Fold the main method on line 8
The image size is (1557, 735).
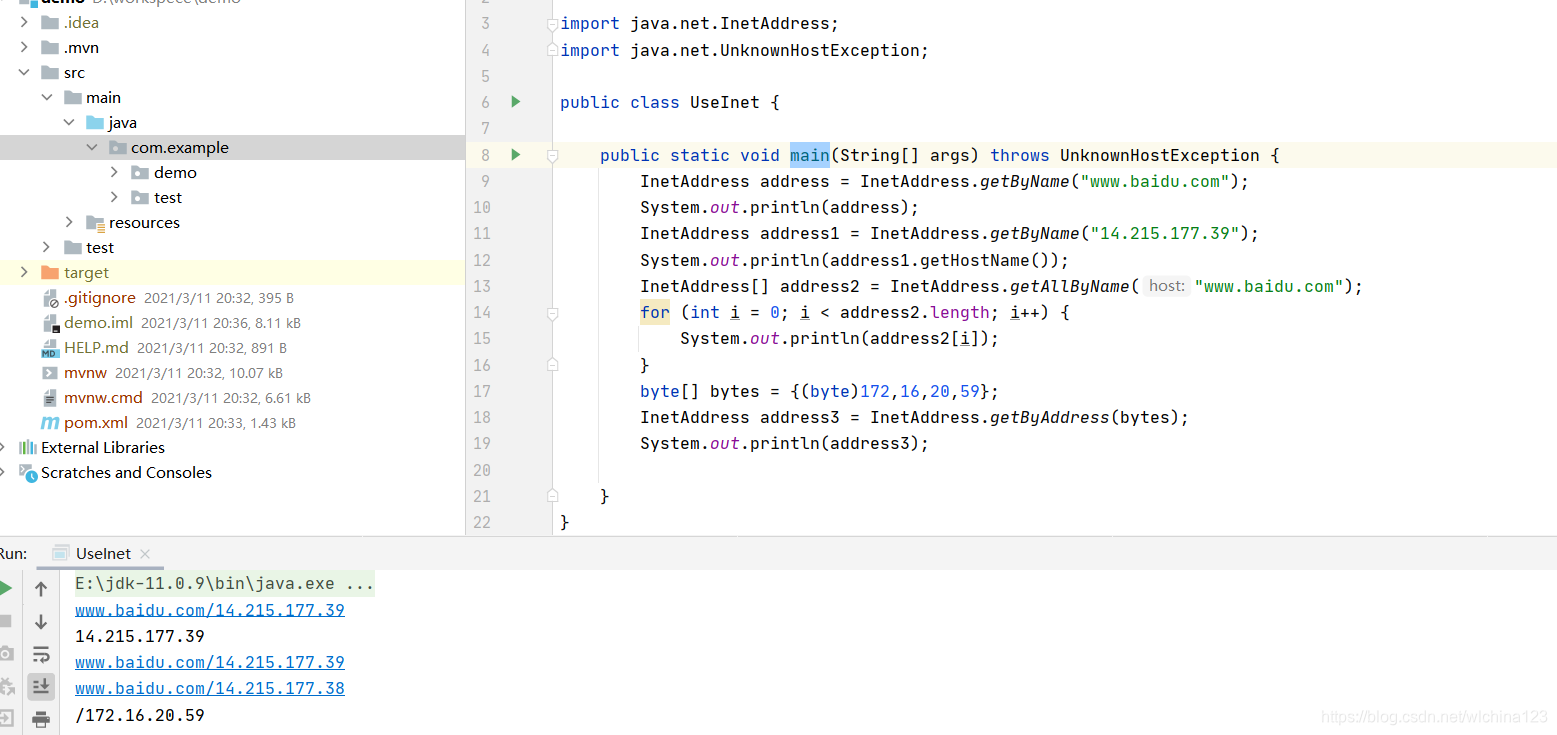click(x=551, y=155)
